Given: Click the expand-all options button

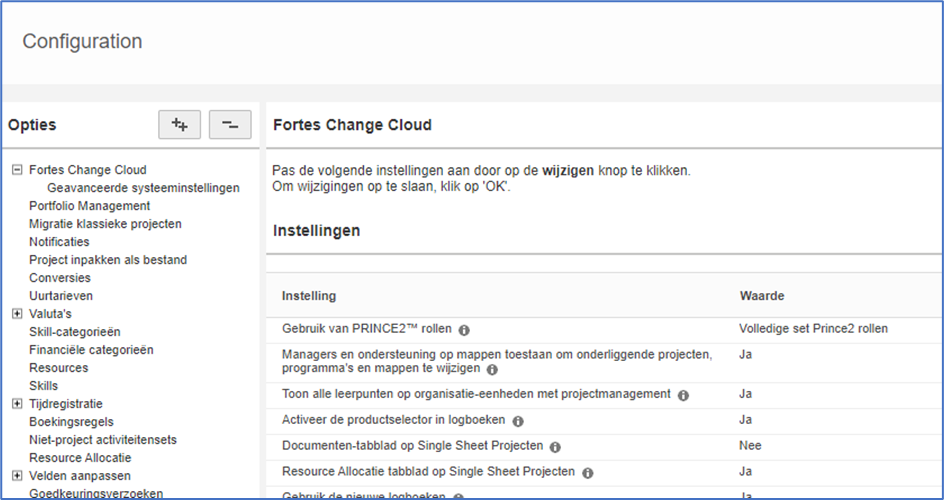Looking at the screenshot, I should pos(179,125).
